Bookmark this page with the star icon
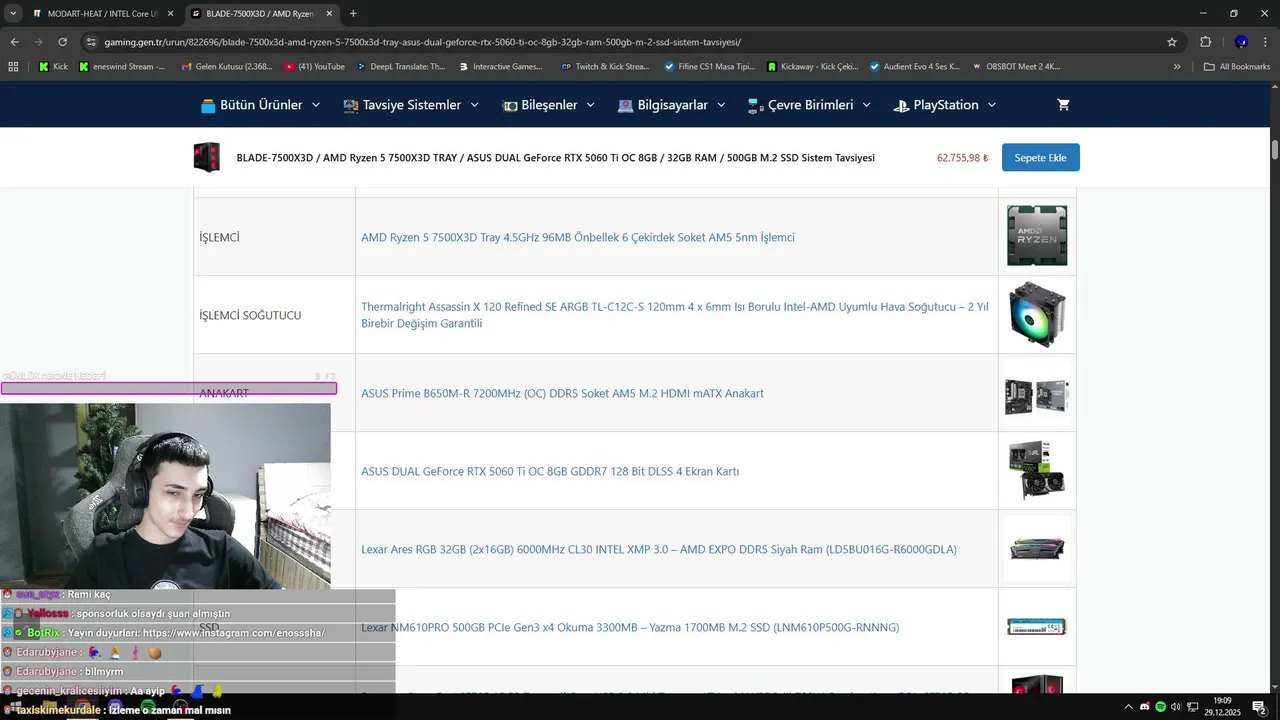The image size is (1280, 720). pyautogui.click(x=1172, y=42)
